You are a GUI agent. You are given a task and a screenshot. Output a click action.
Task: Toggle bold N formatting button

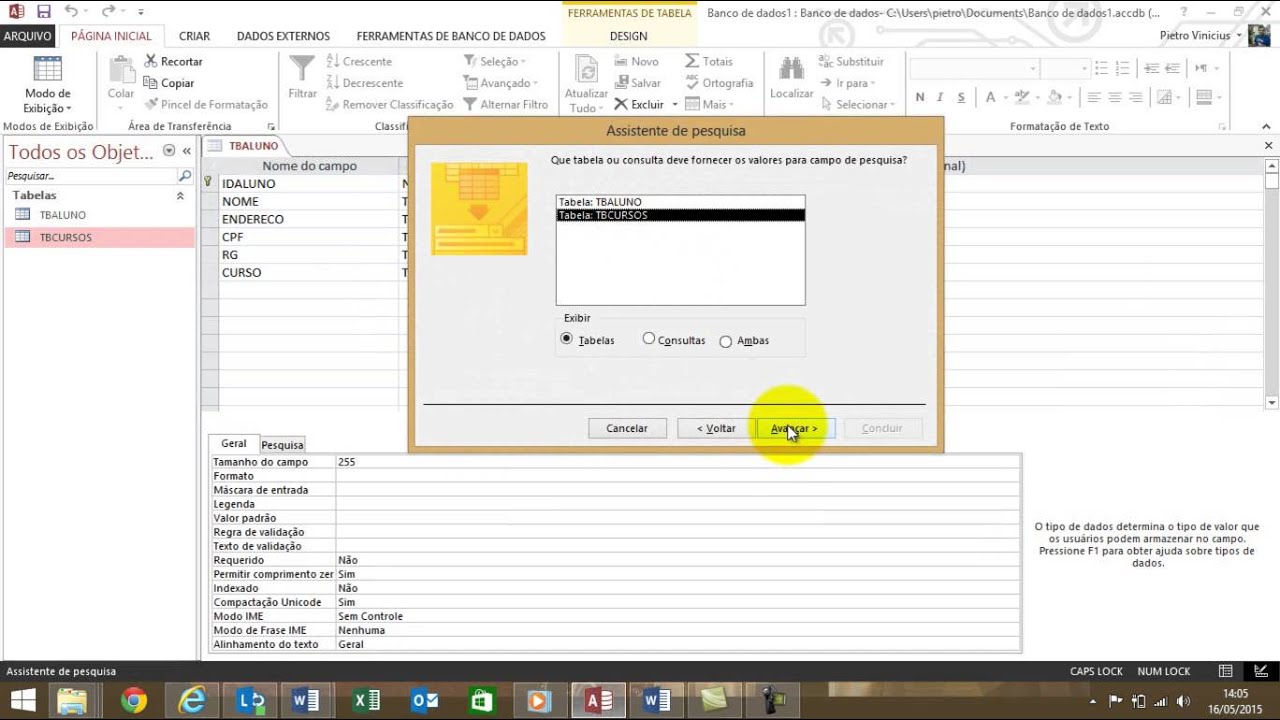[x=920, y=98]
